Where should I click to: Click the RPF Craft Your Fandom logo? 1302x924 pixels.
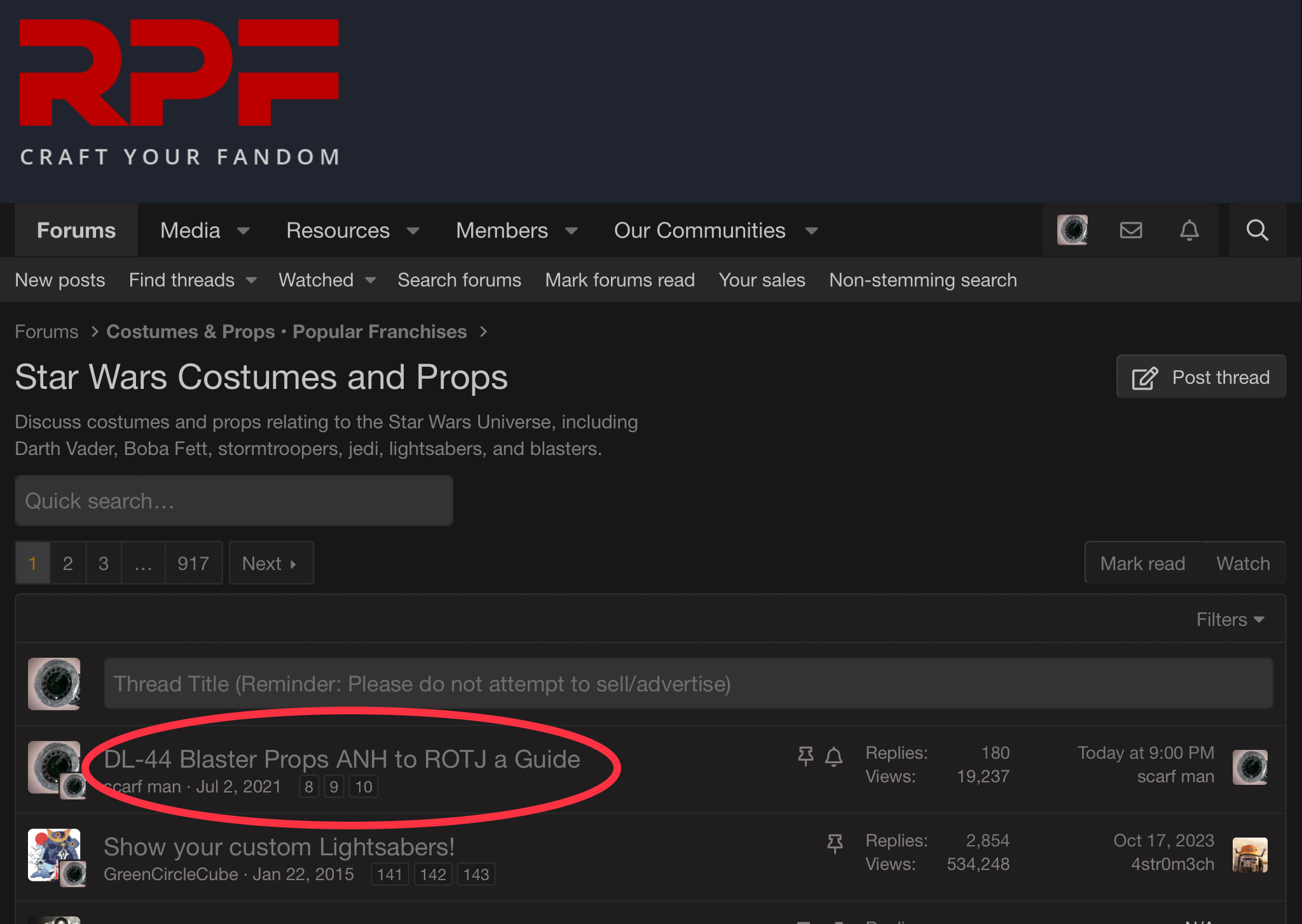(179, 92)
